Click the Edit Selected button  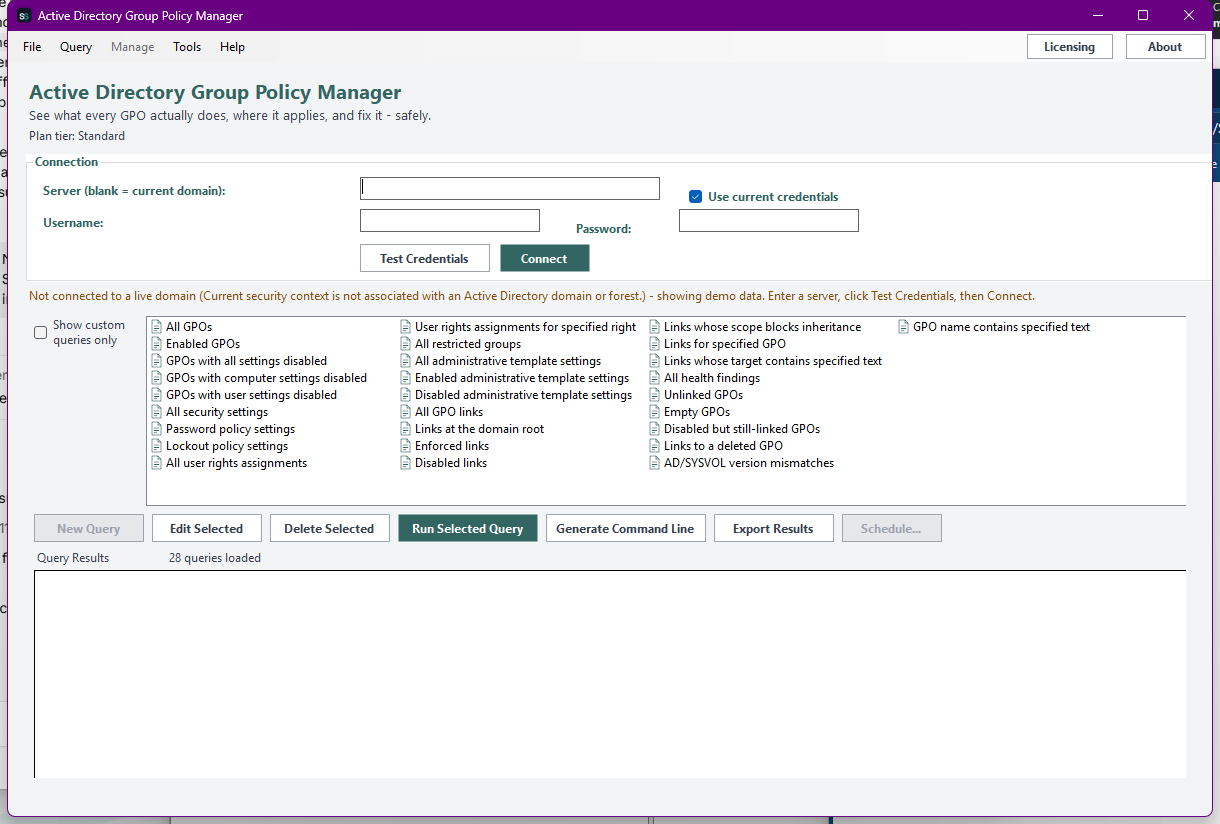(x=206, y=528)
